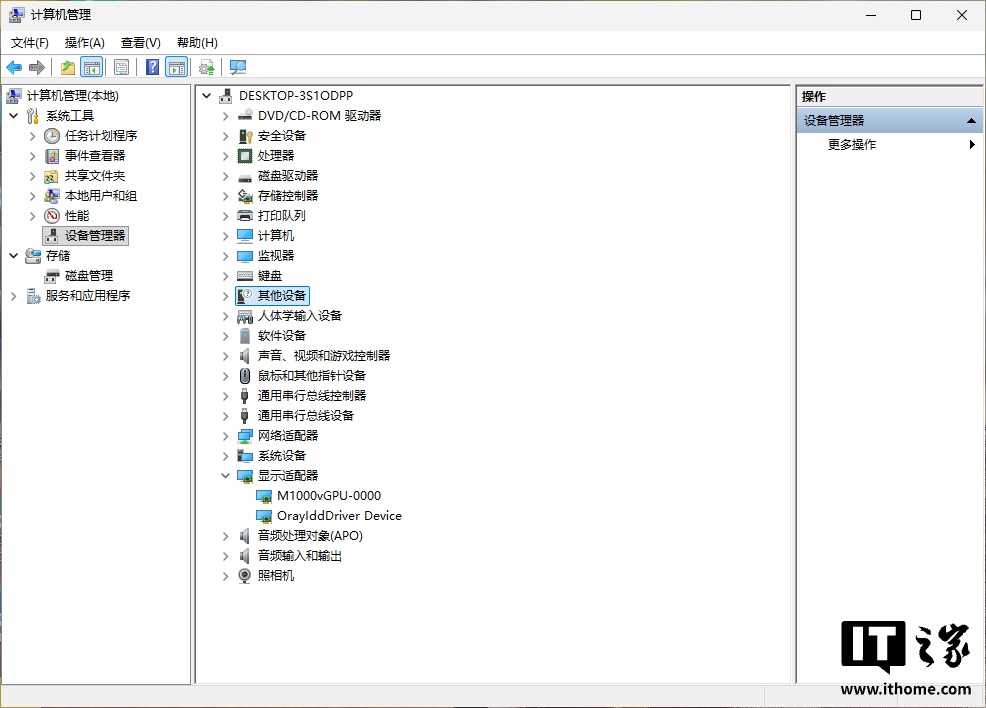Select the M1000vGPU-0000 display adapter
Image resolution: width=986 pixels, height=708 pixels.
click(328, 496)
